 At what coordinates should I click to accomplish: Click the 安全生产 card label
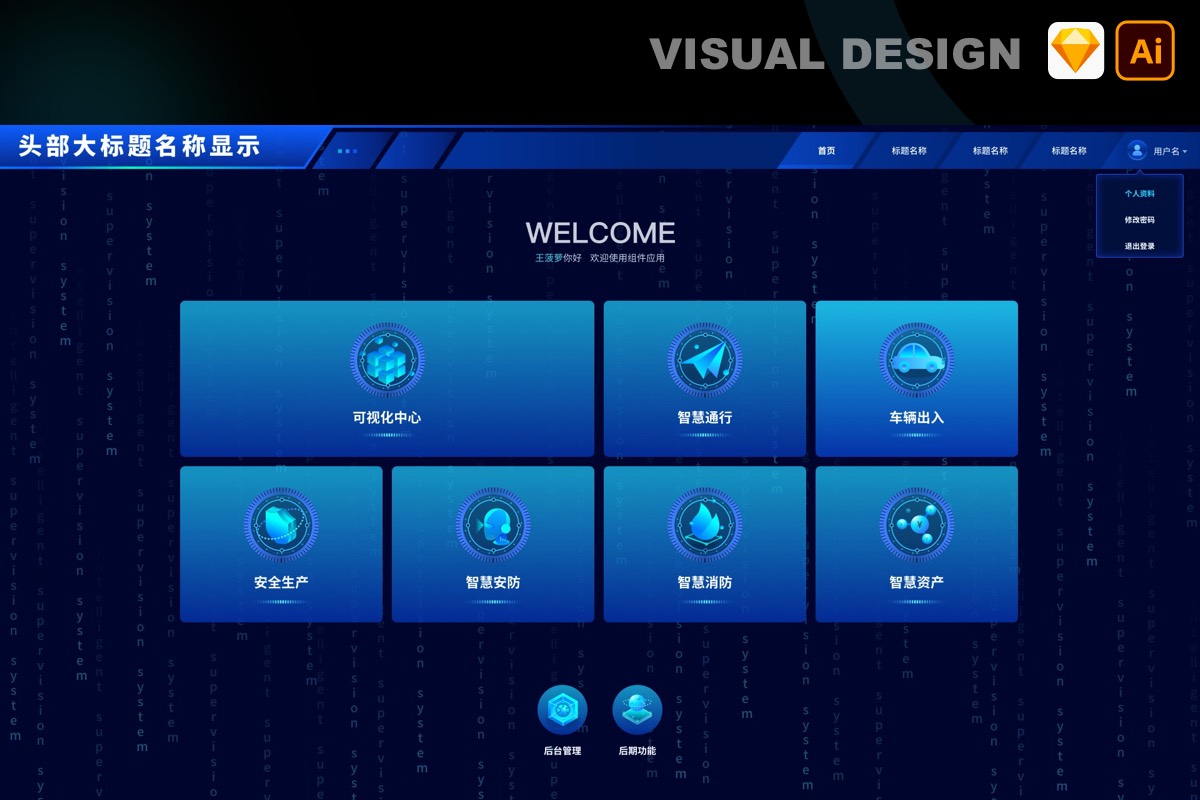tap(281, 582)
